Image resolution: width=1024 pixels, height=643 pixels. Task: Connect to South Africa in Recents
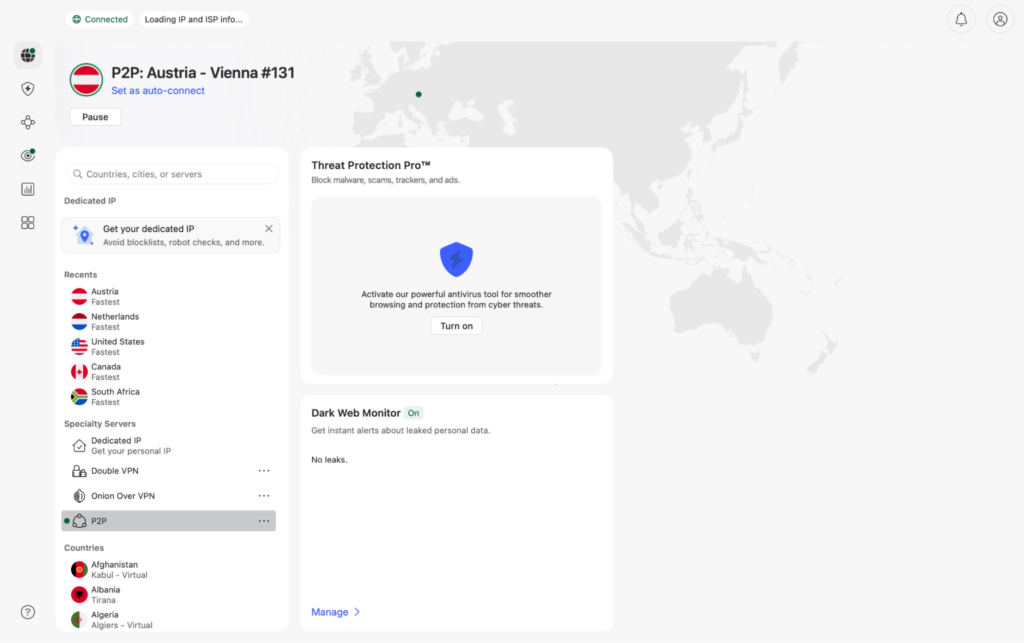click(168, 397)
